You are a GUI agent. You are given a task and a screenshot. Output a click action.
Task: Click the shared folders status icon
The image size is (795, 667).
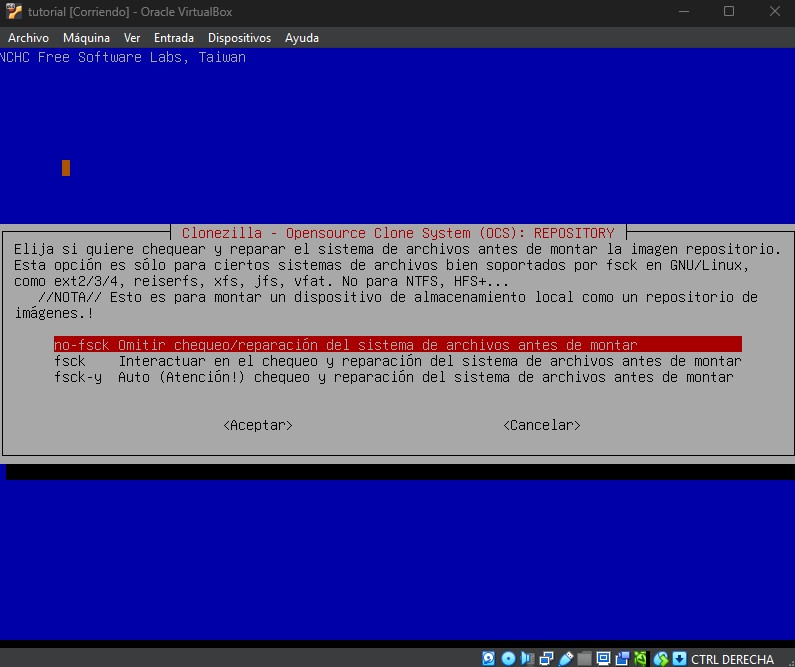[x=584, y=658]
